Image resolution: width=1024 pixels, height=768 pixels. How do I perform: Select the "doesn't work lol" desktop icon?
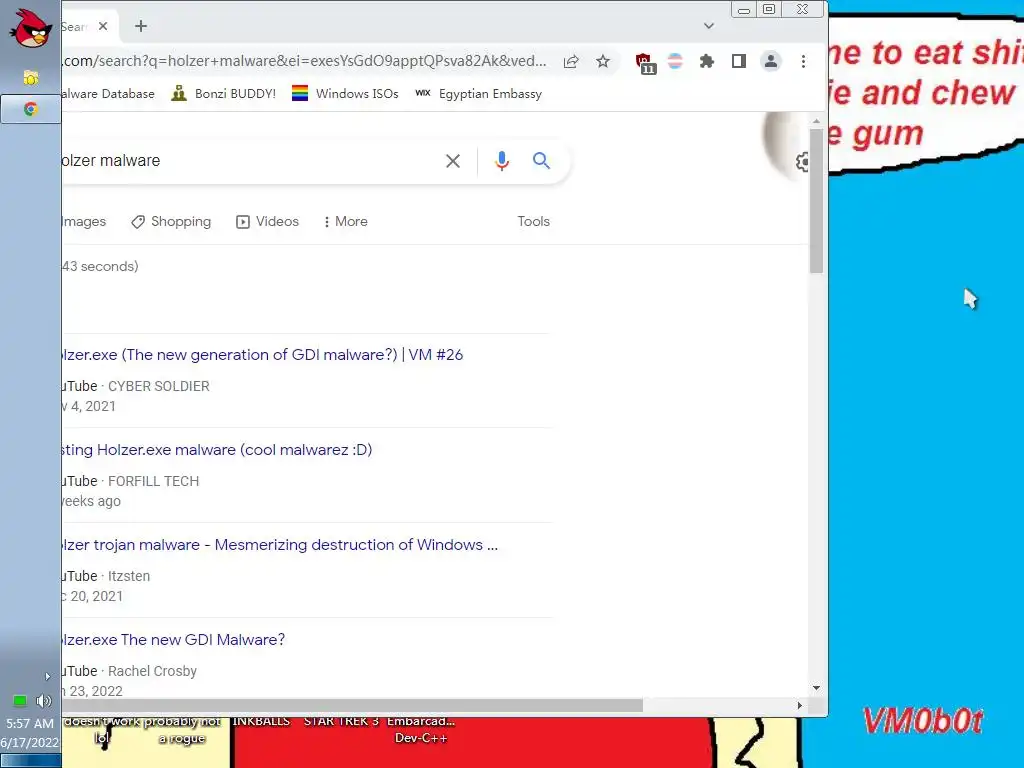tap(101, 729)
